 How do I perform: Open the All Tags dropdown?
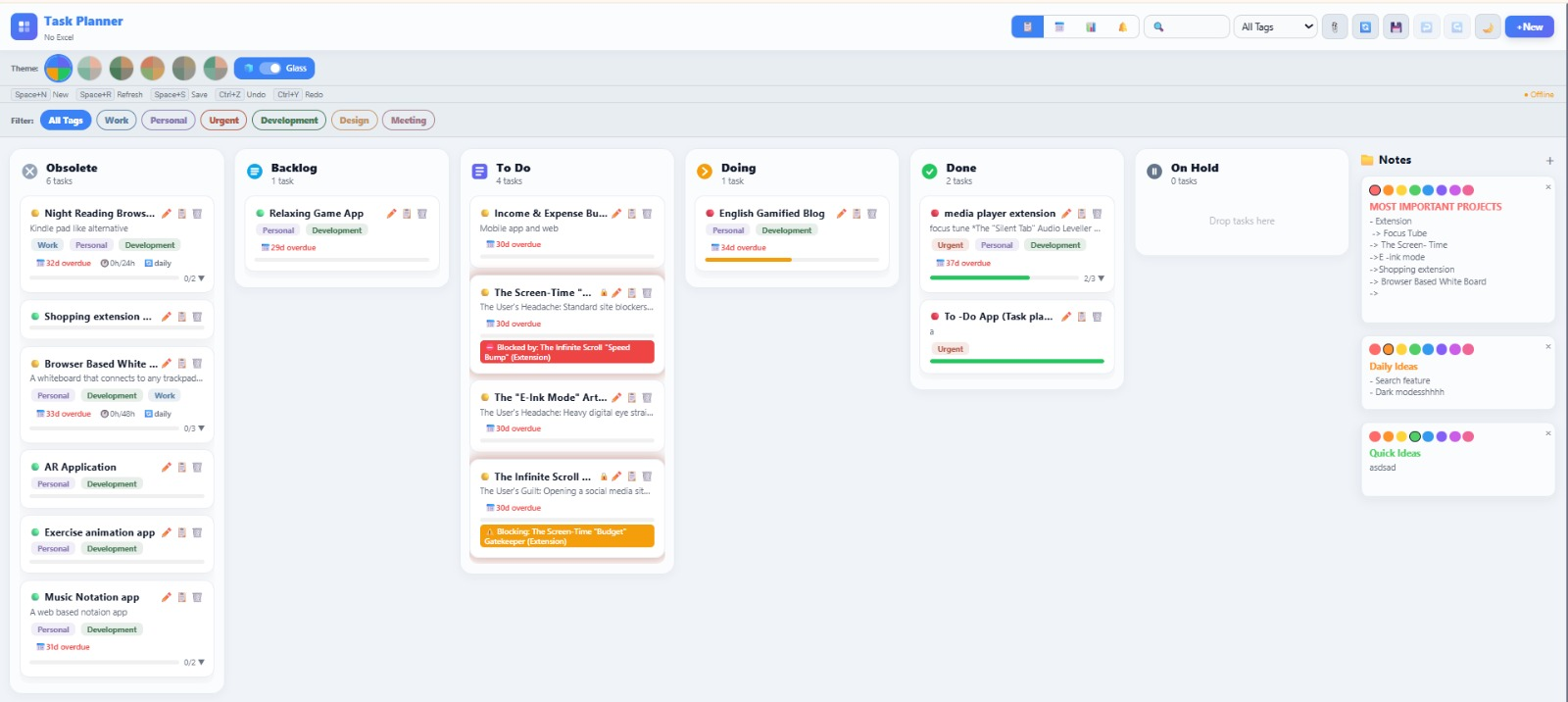click(1276, 27)
